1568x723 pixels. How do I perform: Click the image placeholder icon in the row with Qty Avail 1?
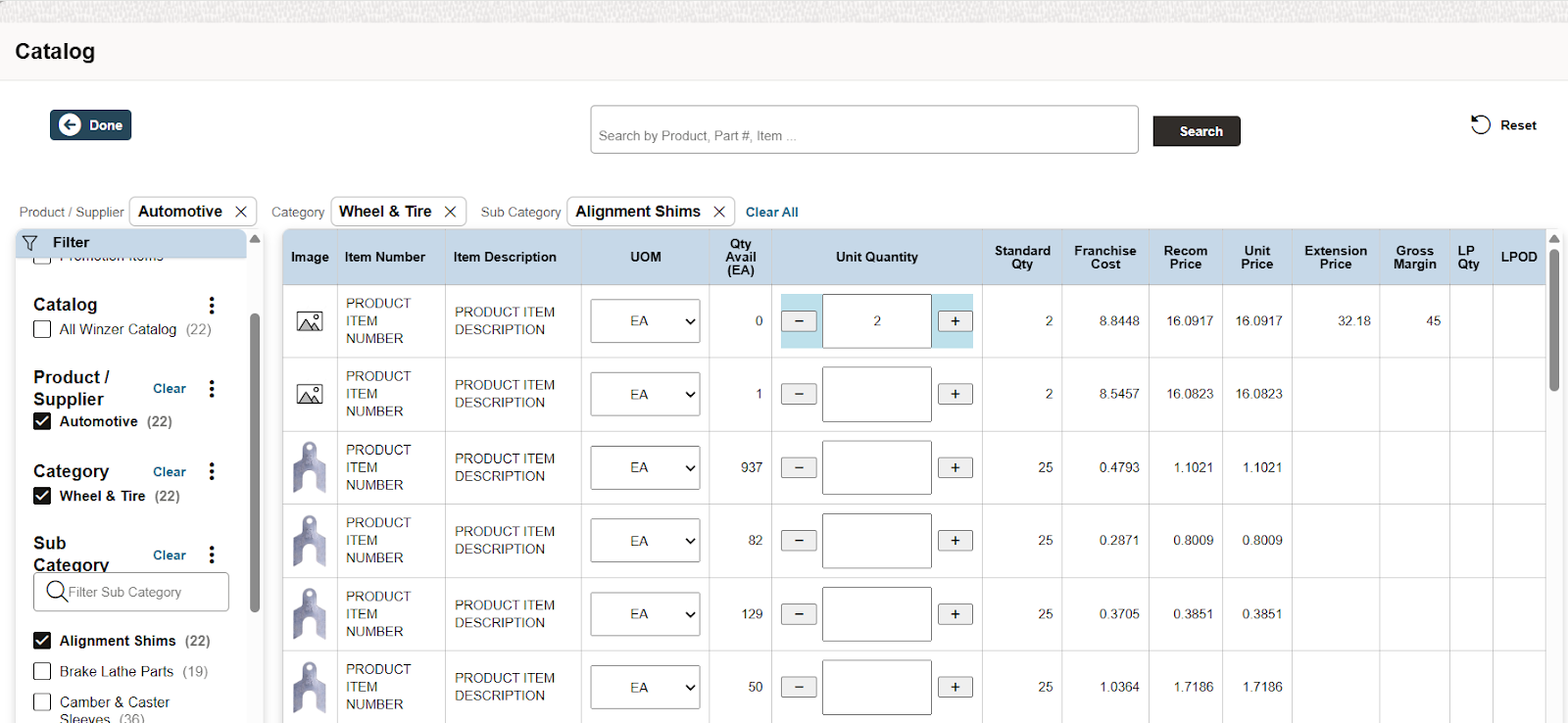[x=310, y=395]
